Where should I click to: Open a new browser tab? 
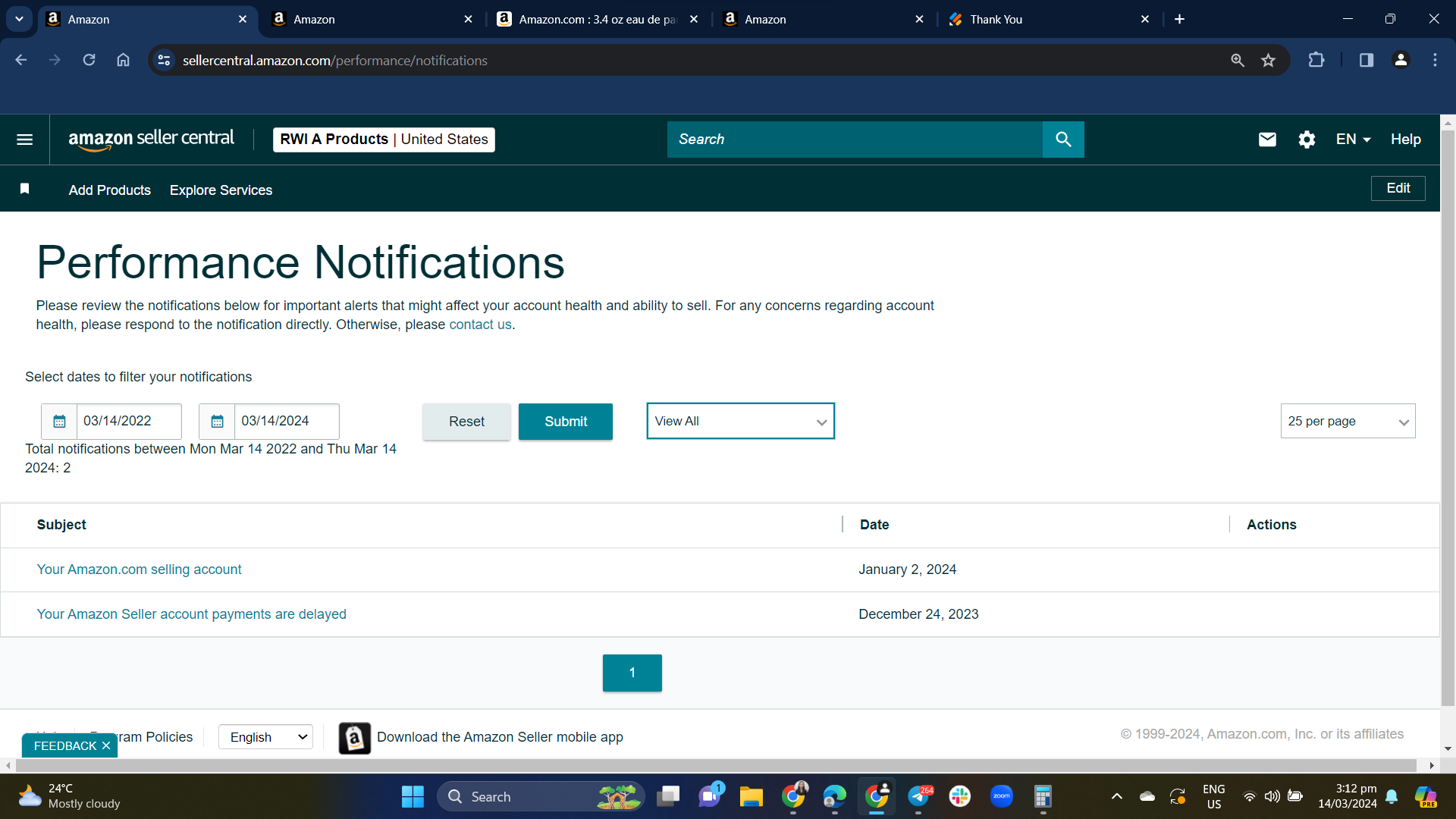(x=1179, y=19)
